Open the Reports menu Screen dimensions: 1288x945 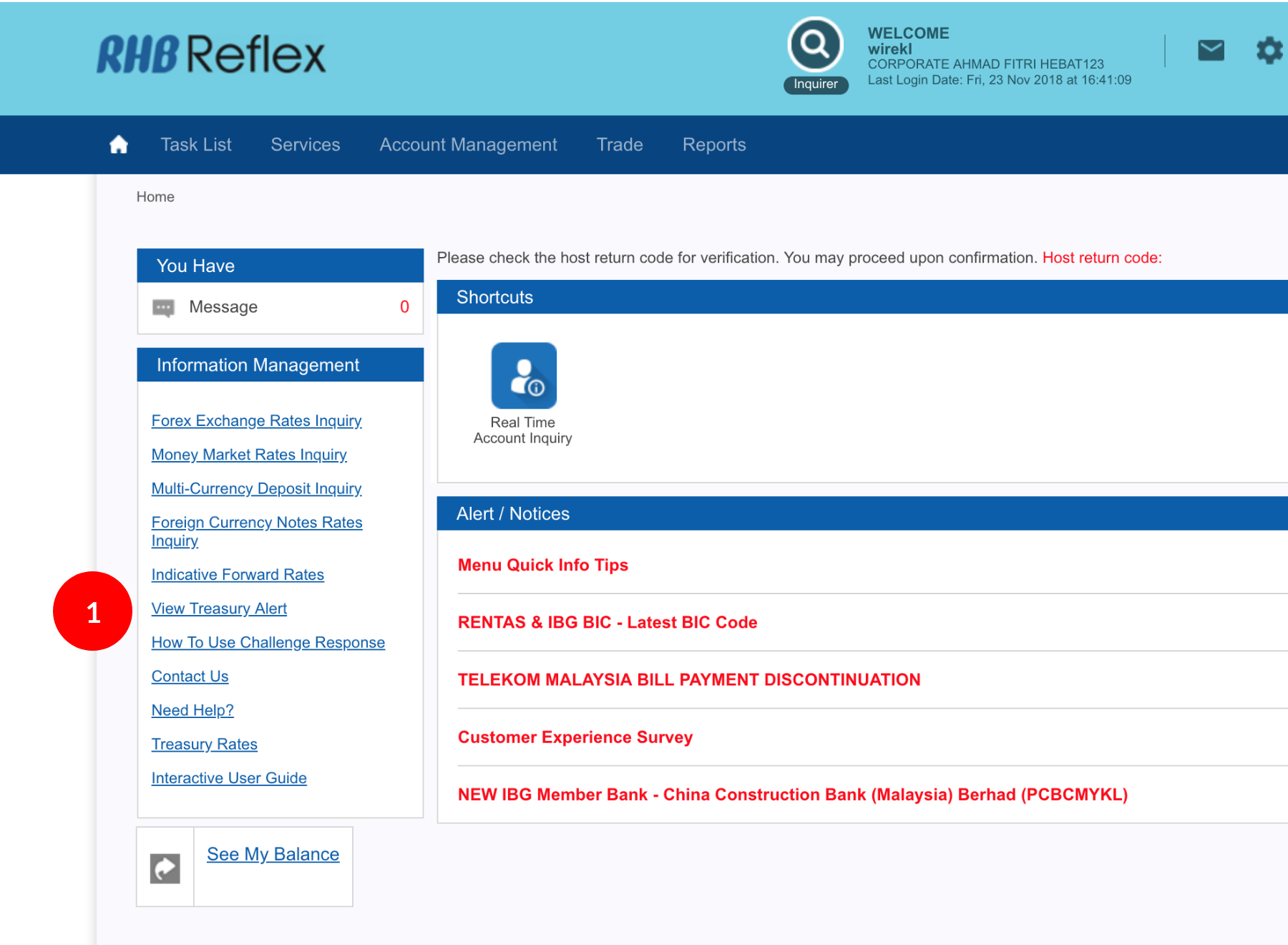pos(714,145)
